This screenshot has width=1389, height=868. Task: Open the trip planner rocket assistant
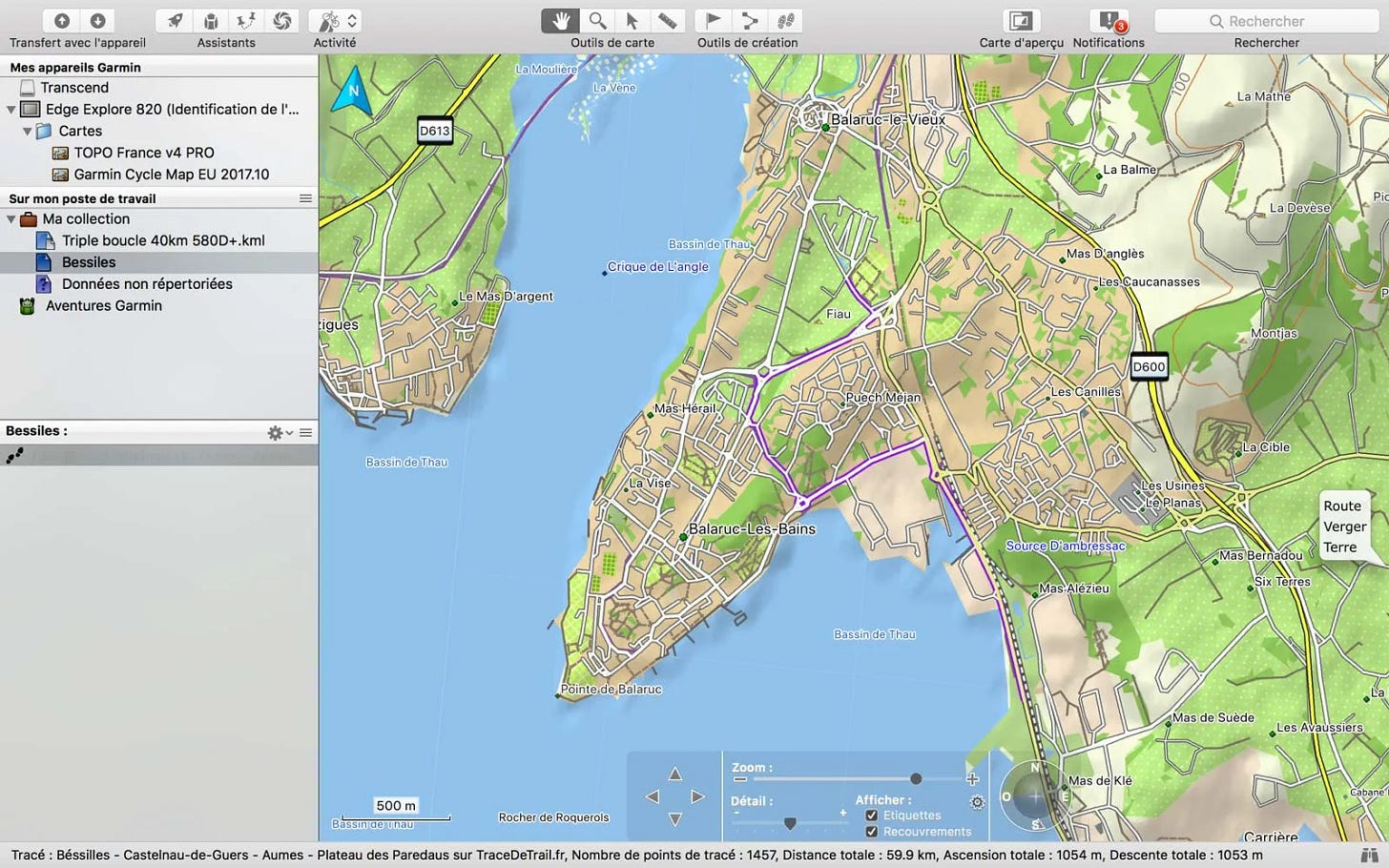pyautogui.click(x=175, y=20)
